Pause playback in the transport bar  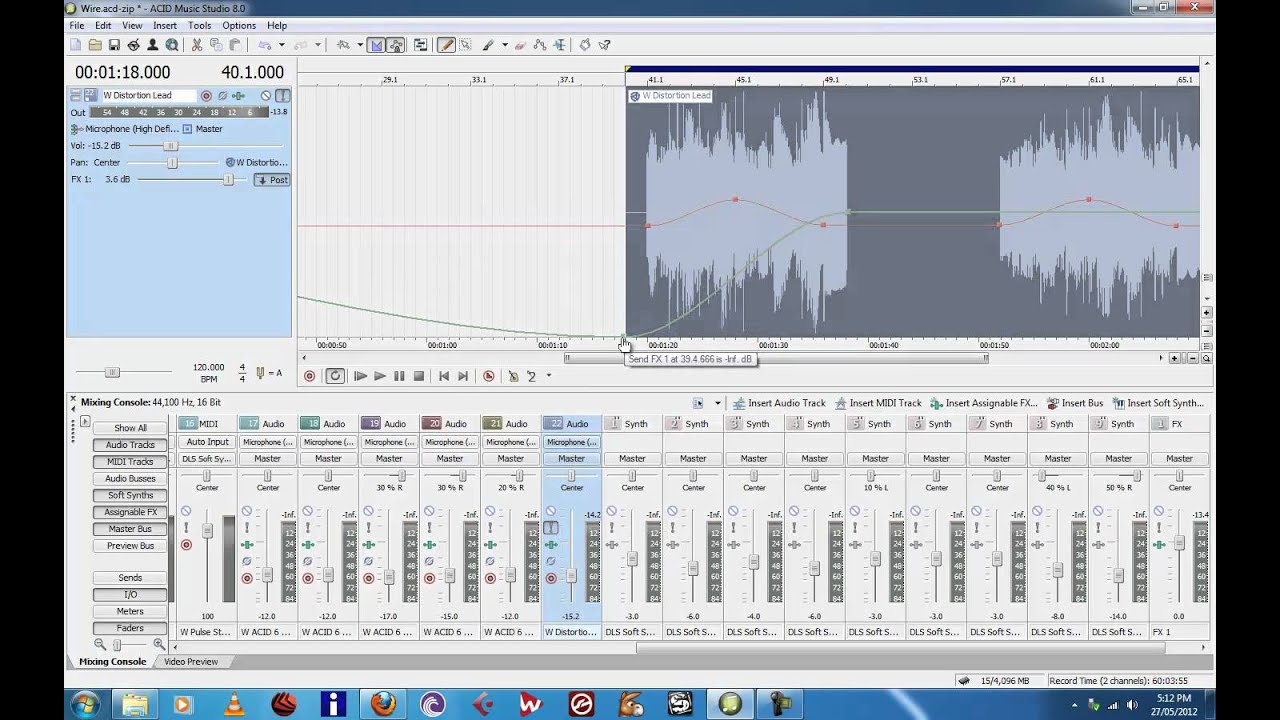(399, 376)
